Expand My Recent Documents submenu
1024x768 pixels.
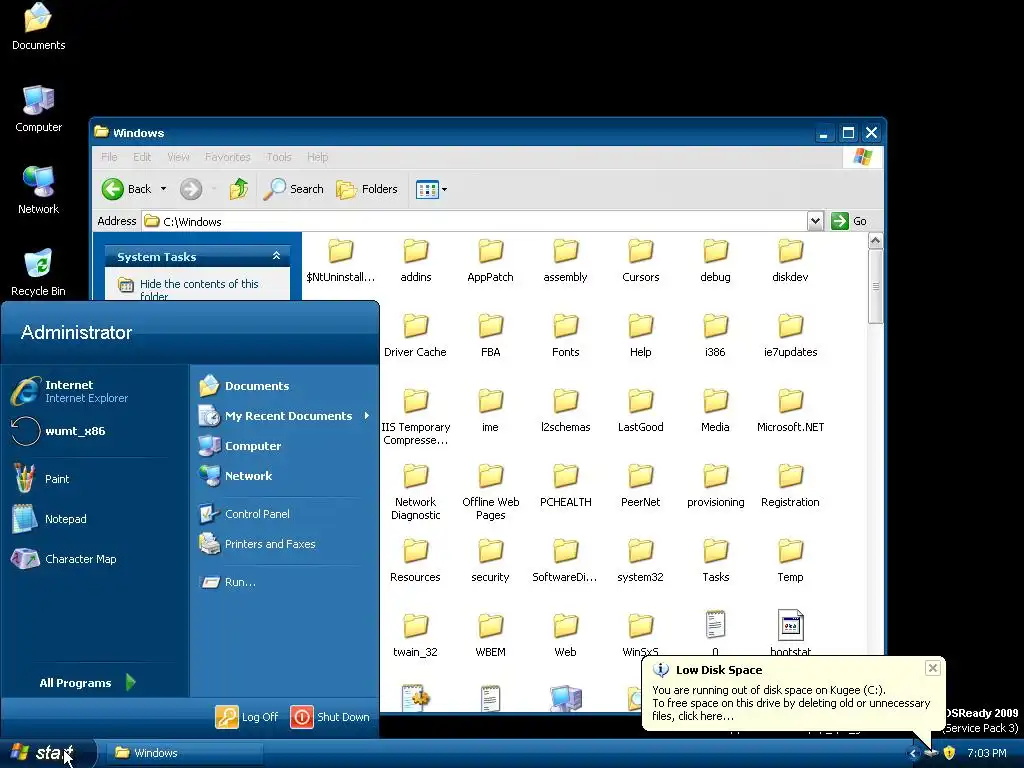(284, 416)
